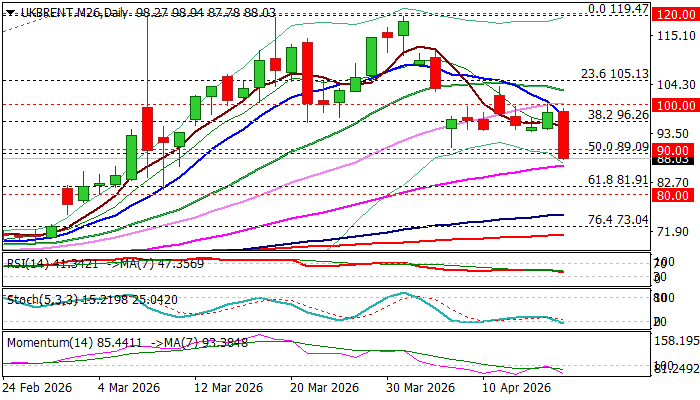Select the 23.6 105.13 Fibonacci level label
Image resolution: width=700 pixels, height=400 pixels.
[x=614, y=74]
